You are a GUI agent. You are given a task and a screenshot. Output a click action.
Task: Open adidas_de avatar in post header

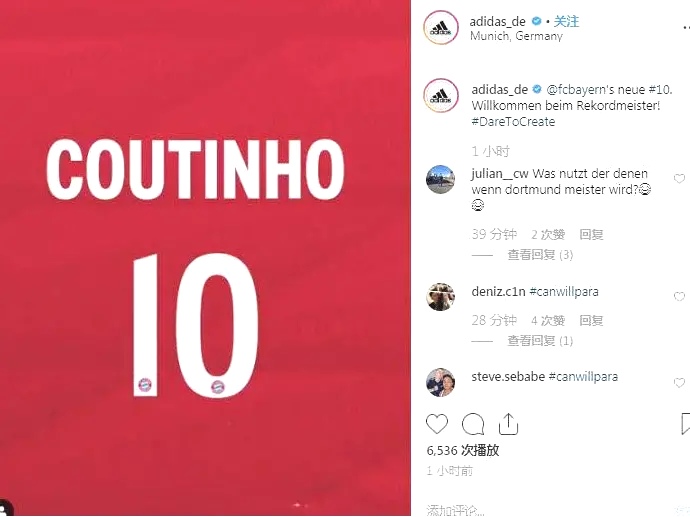[x=441, y=28]
